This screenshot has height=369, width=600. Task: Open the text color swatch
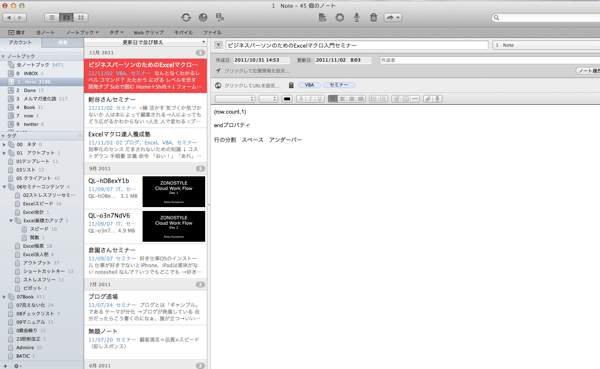click(287, 99)
